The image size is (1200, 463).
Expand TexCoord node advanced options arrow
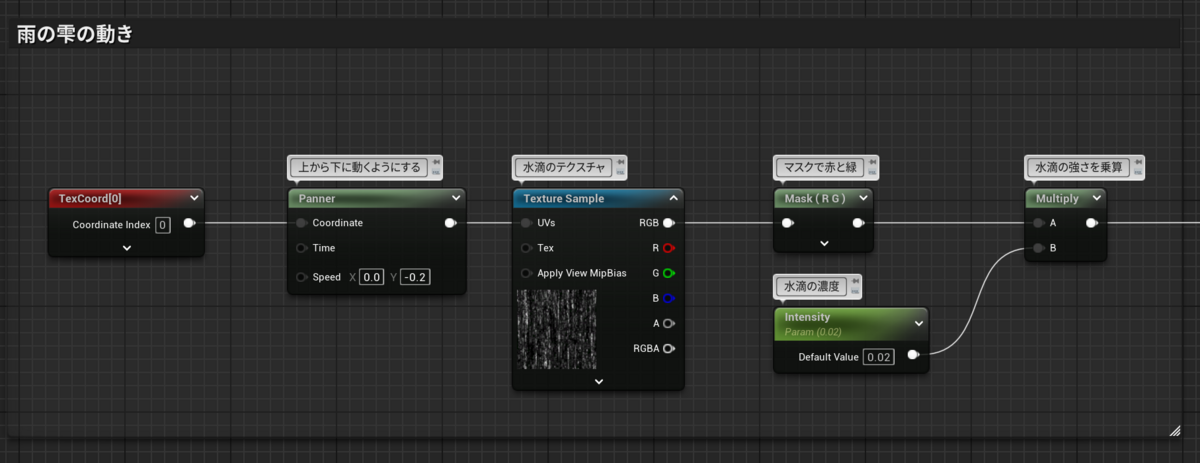[x=126, y=247]
